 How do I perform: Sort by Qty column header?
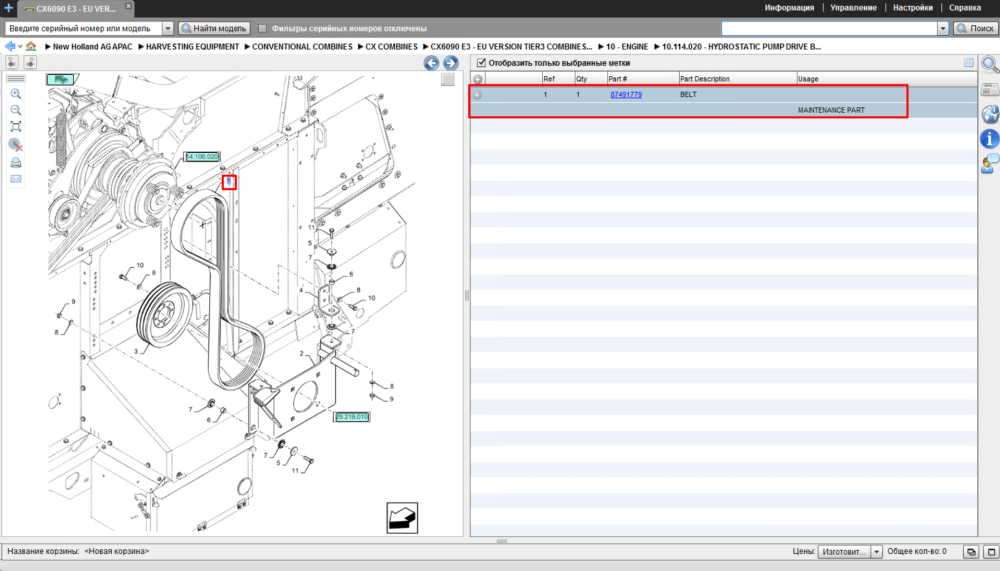point(582,79)
